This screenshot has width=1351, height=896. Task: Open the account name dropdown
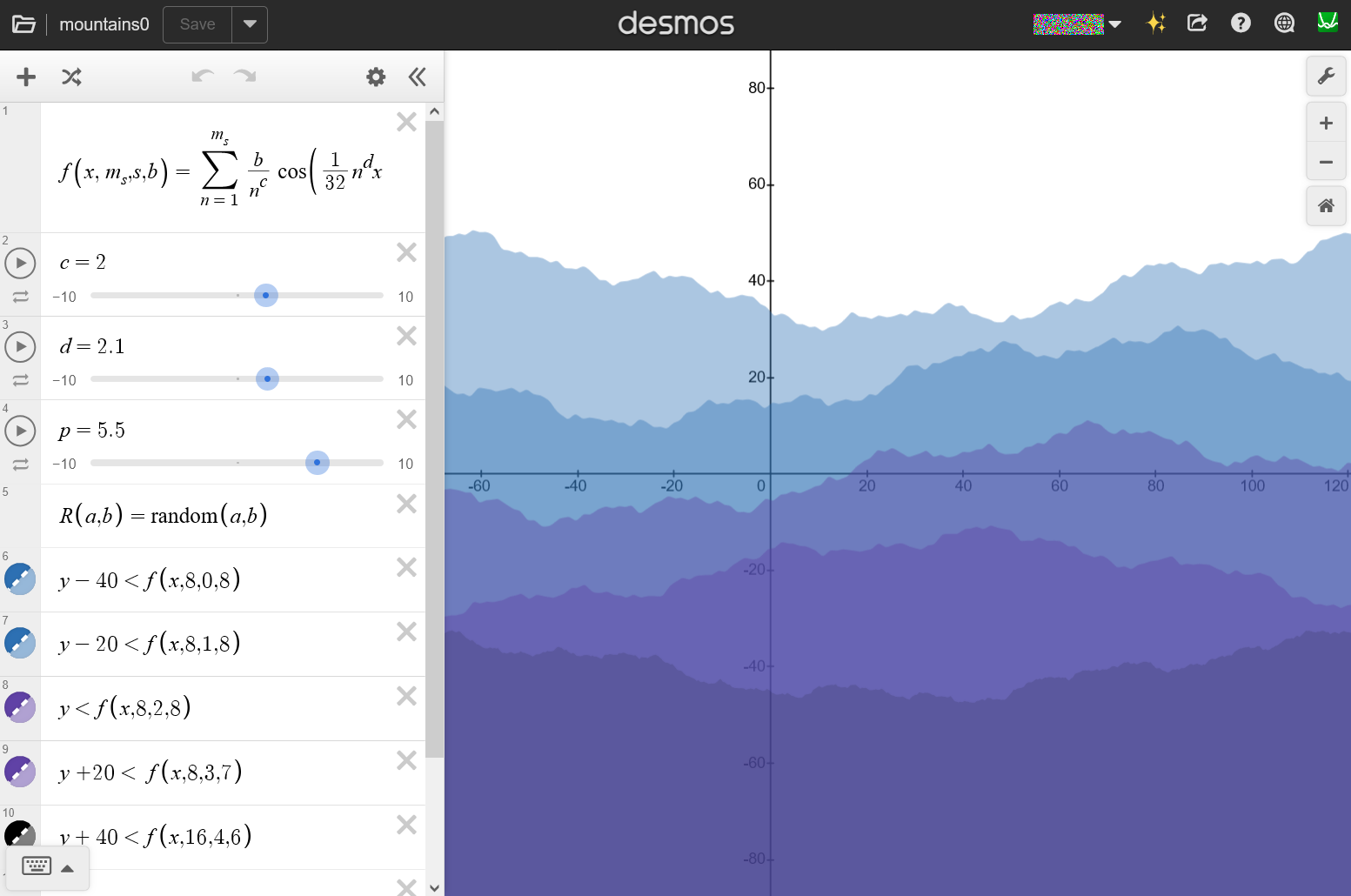[x=1077, y=24]
